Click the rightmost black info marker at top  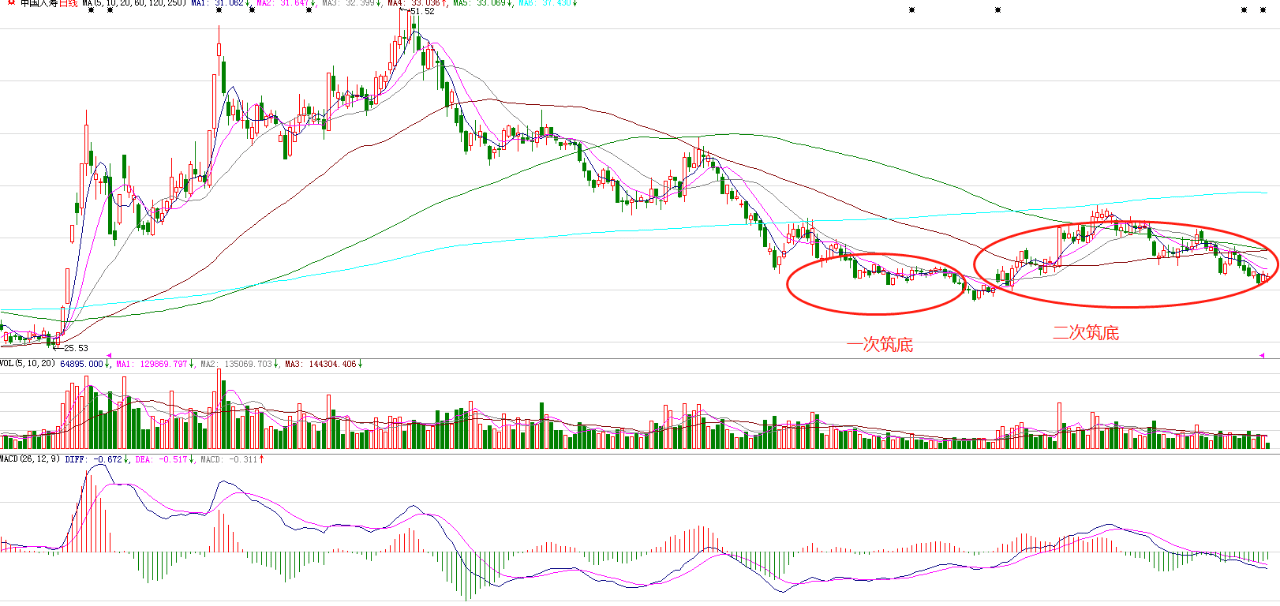(1259, 11)
